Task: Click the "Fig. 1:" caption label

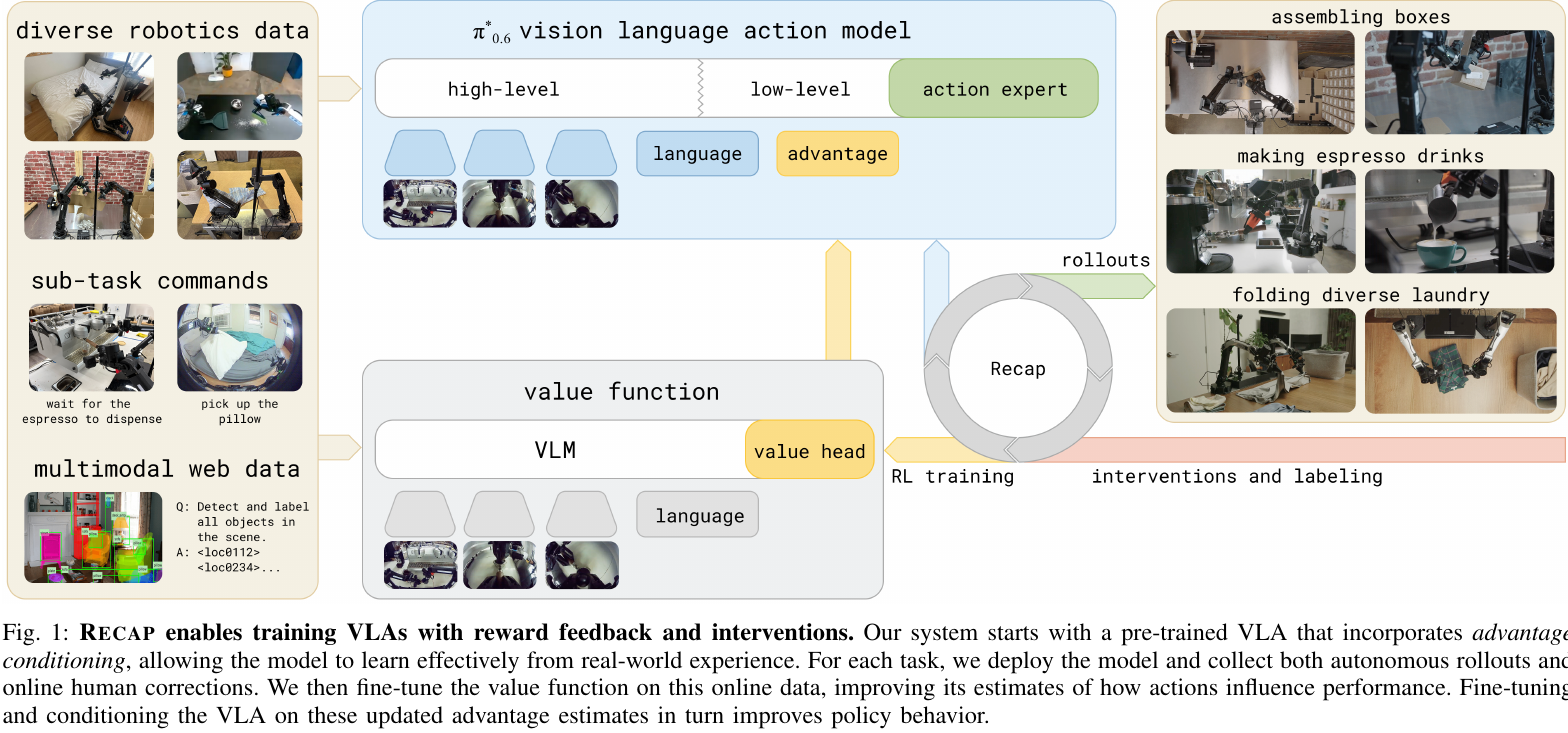Action: click(x=37, y=633)
